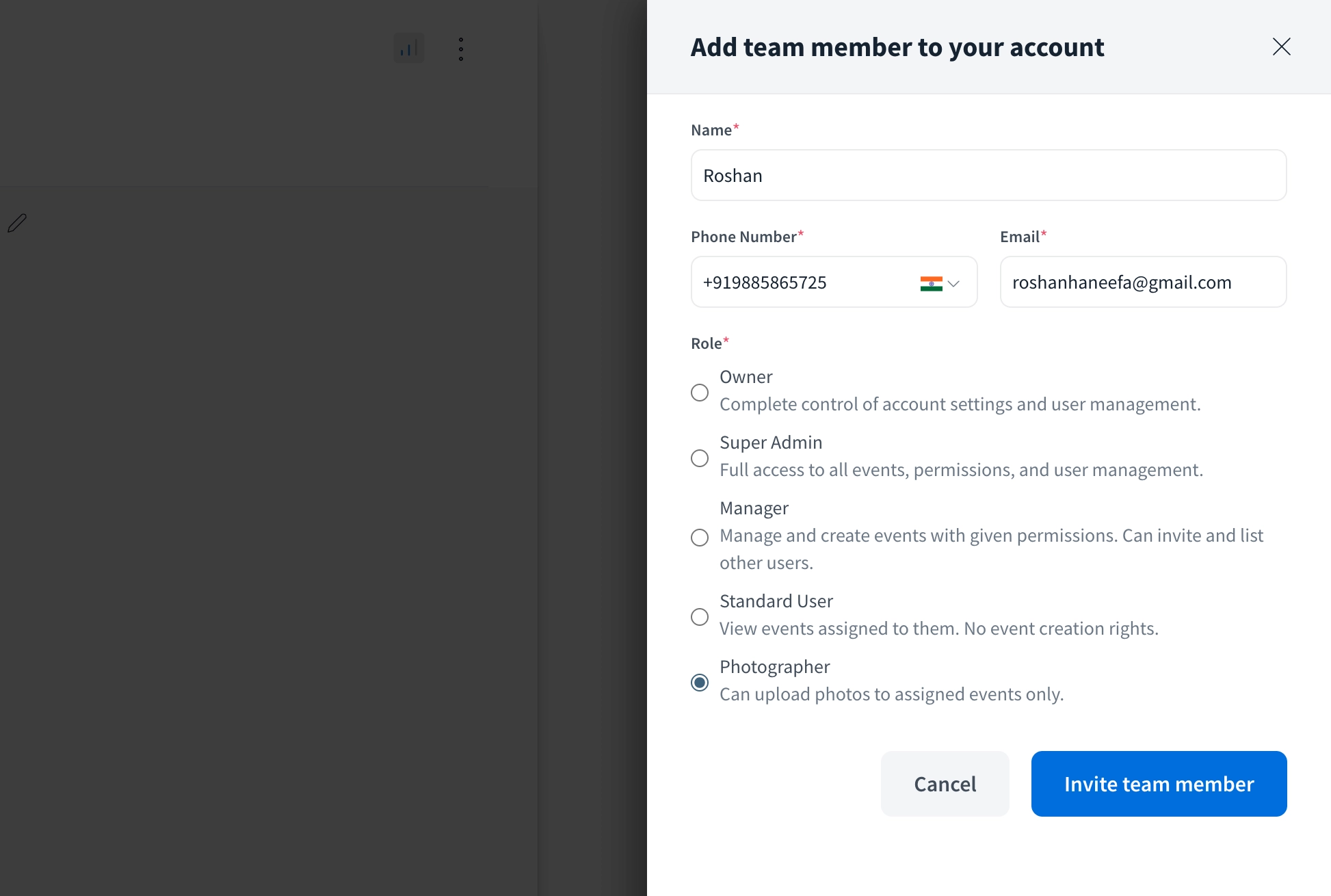This screenshot has width=1331, height=896.
Task: Click the pencil edit icon
Action: click(x=17, y=223)
